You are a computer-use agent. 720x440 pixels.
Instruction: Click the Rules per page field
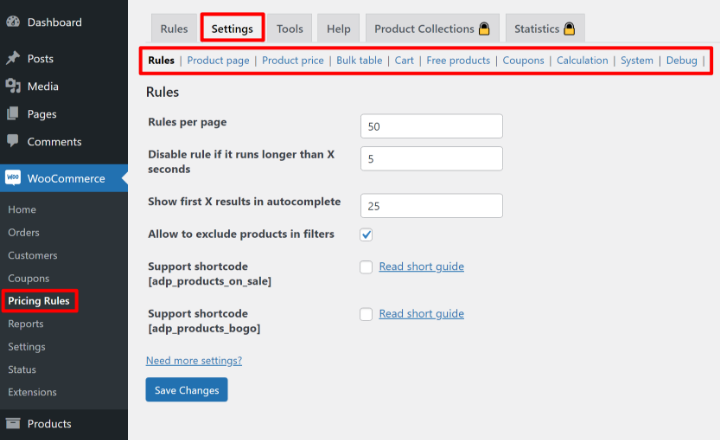point(431,127)
